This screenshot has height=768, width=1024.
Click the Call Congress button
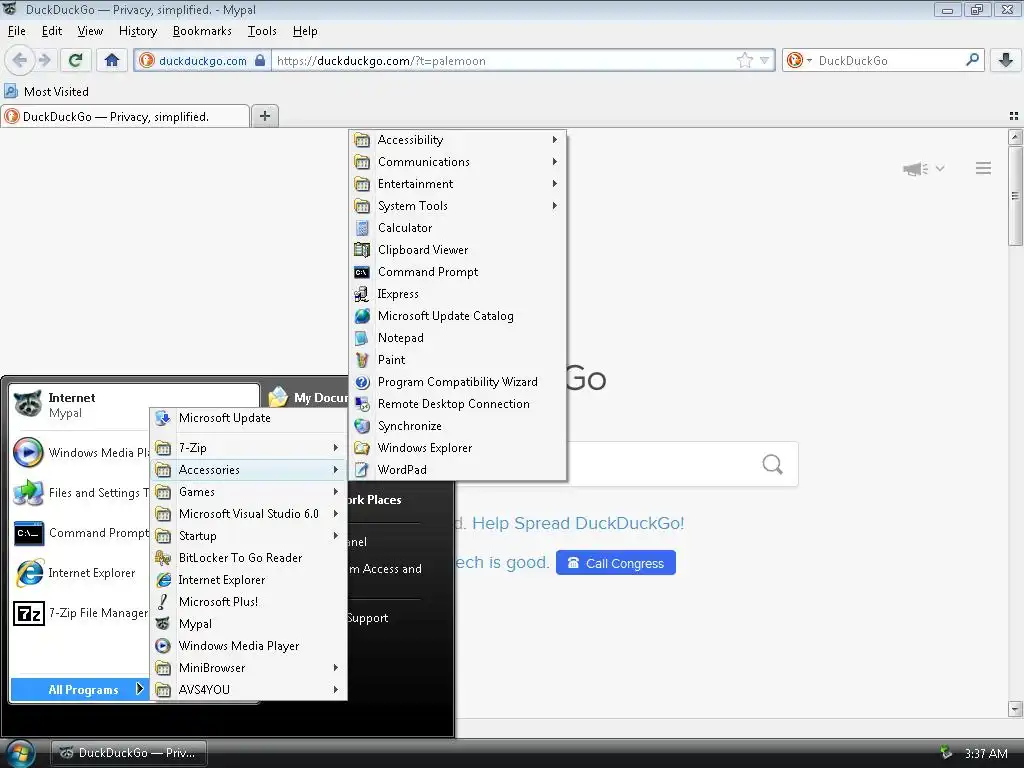(616, 563)
